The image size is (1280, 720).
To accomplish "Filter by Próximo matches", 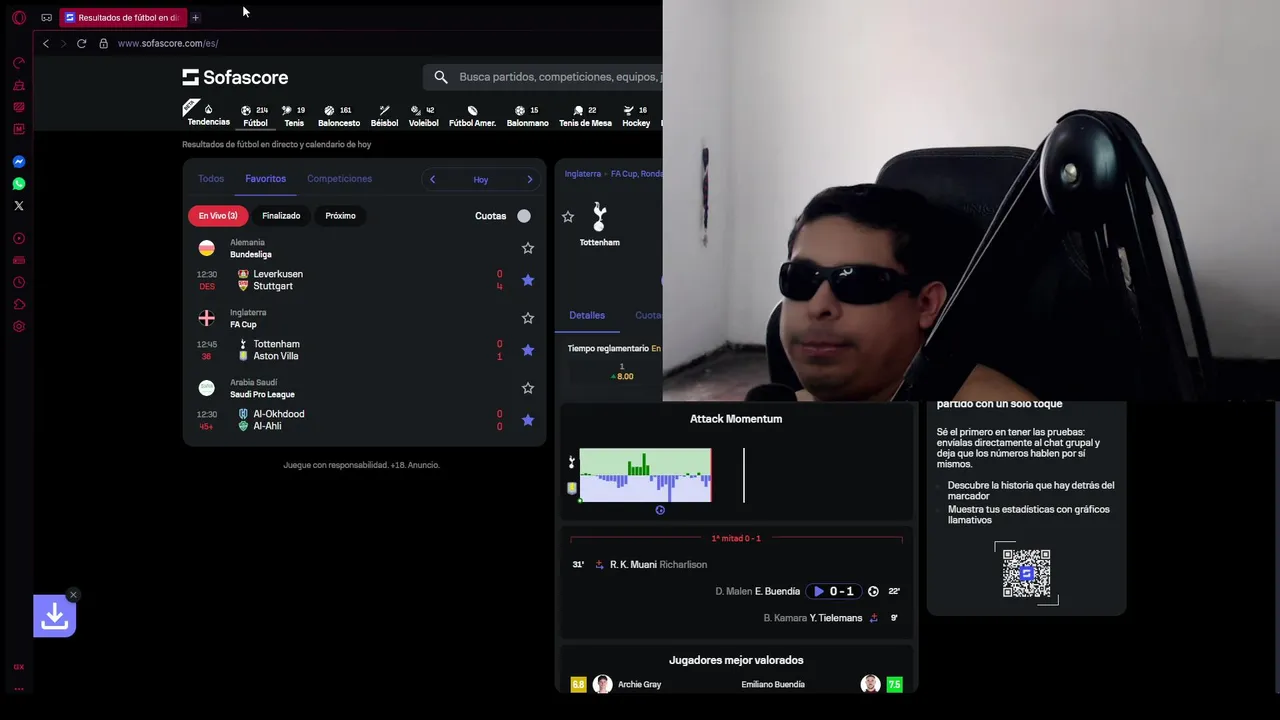I will (x=340, y=216).
